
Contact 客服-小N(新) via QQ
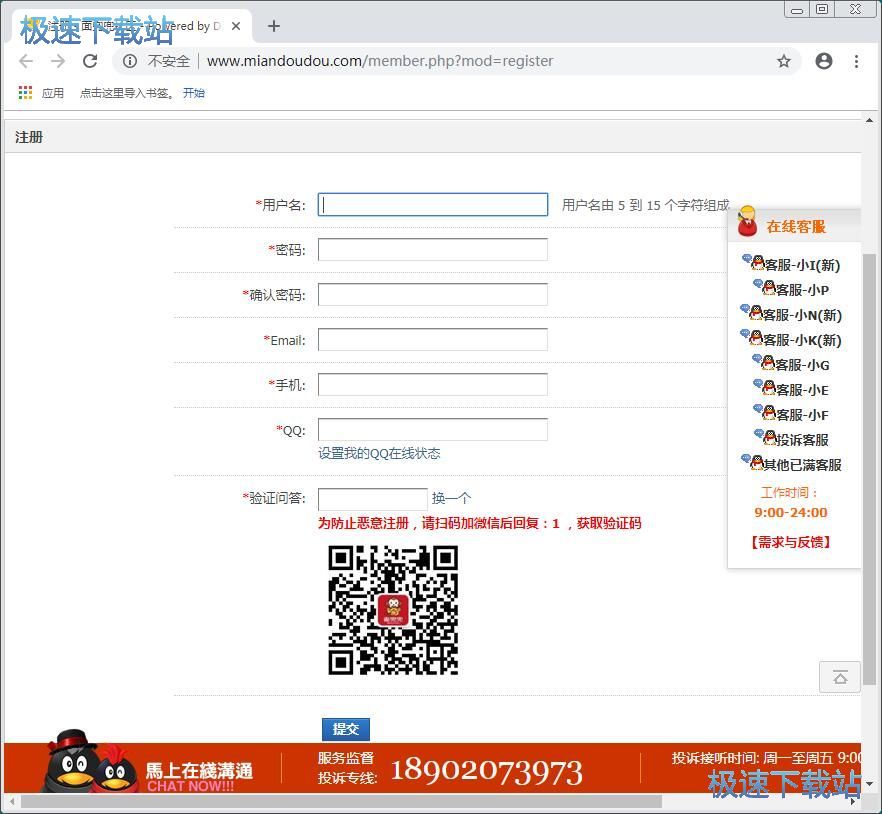point(791,314)
